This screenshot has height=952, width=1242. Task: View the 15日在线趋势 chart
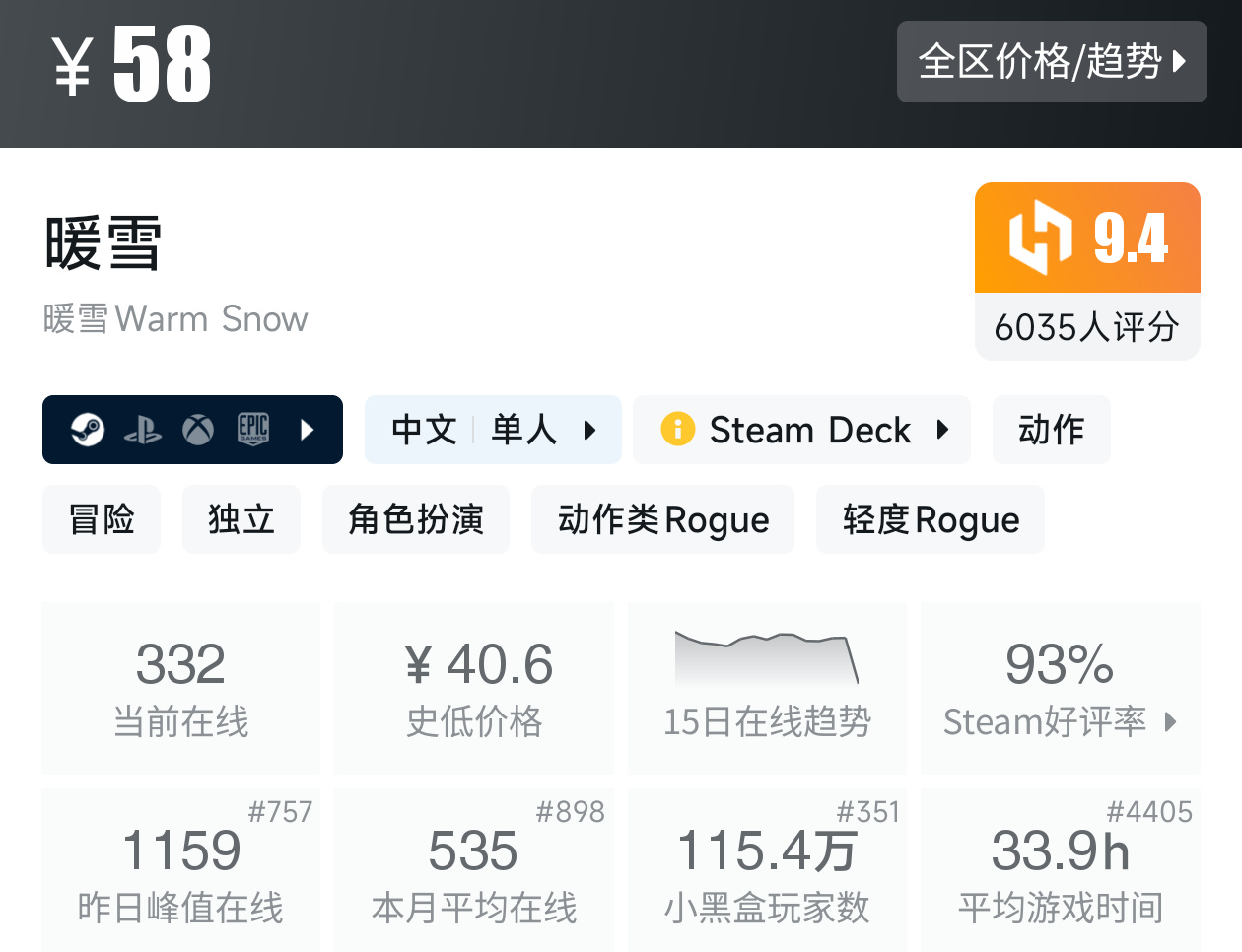click(x=767, y=660)
